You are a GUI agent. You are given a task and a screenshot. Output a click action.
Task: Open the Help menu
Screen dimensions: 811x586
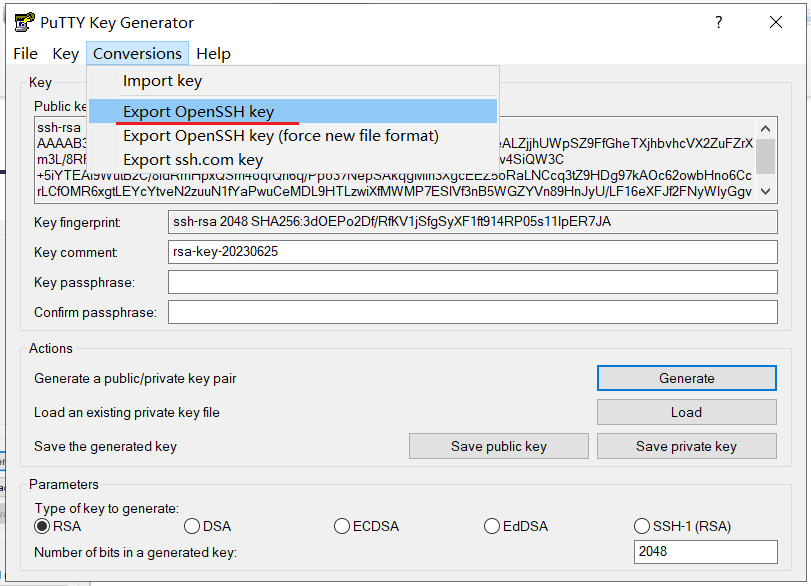(214, 54)
